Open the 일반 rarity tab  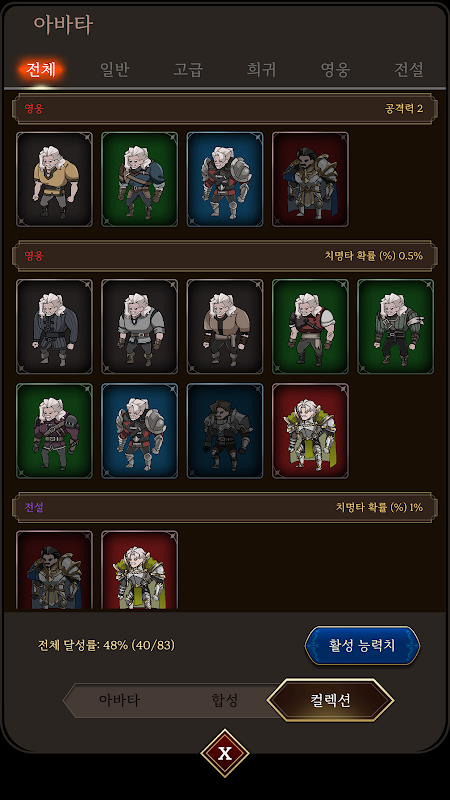click(115, 70)
